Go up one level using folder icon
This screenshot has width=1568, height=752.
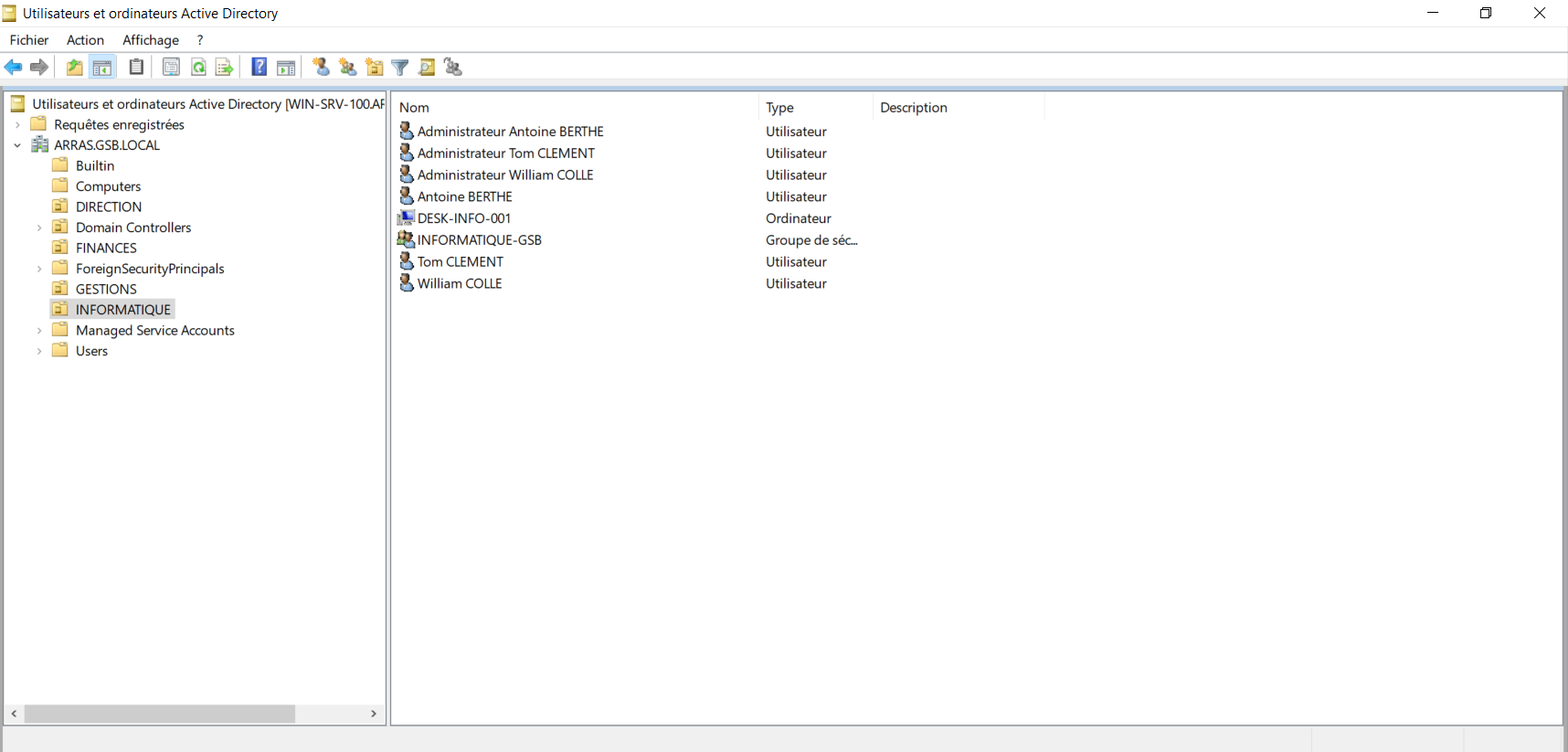[74, 68]
